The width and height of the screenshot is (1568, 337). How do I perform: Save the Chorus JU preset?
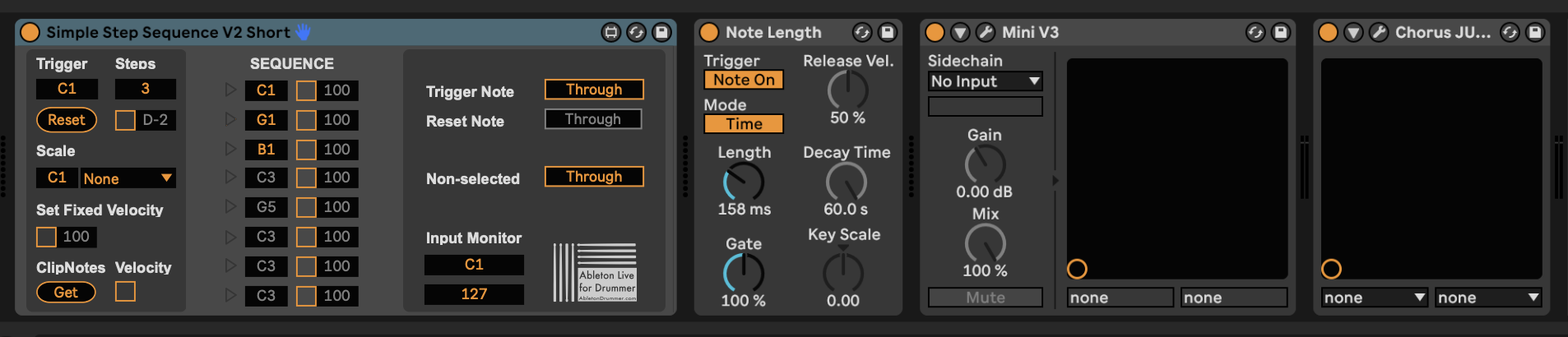coord(1534,32)
